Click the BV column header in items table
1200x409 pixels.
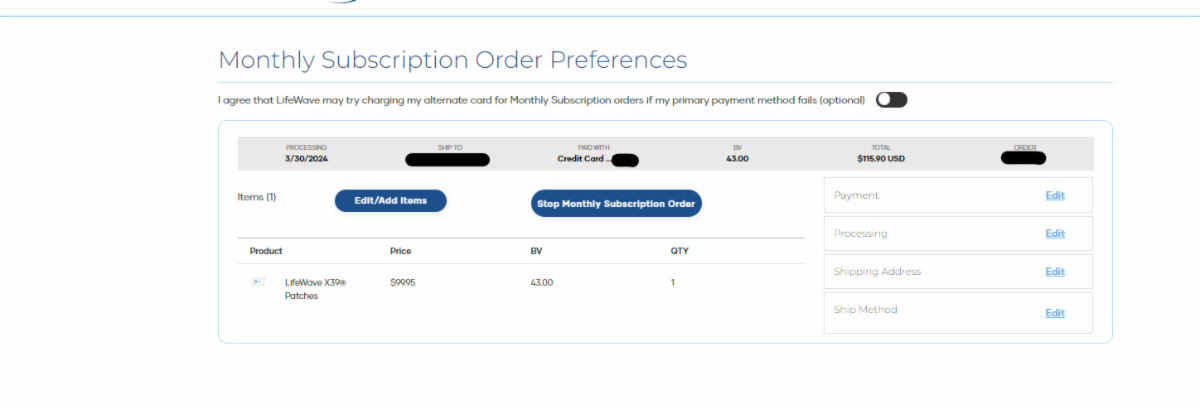(536, 251)
